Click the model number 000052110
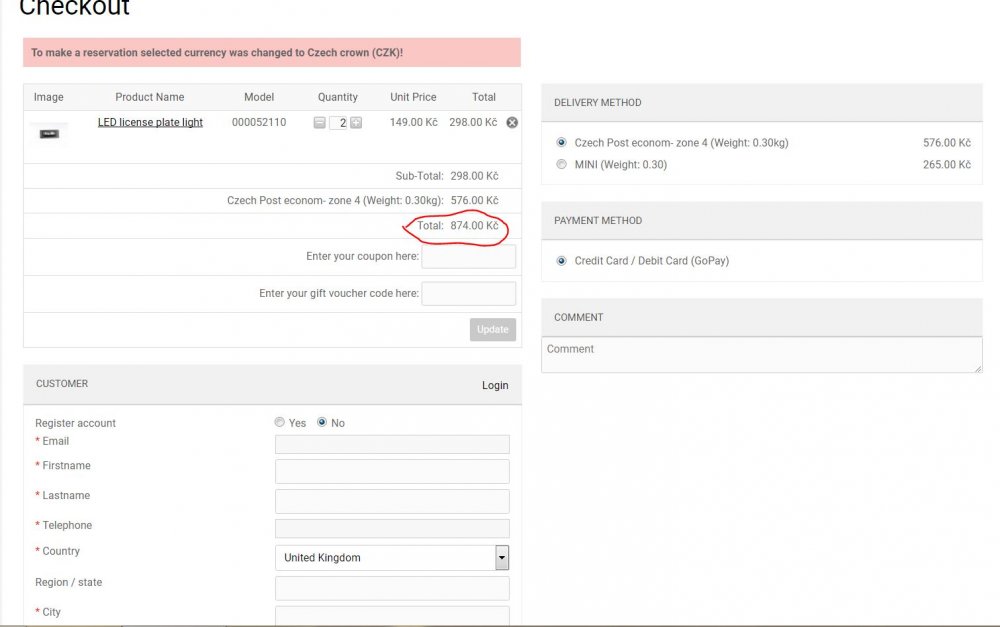The width and height of the screenshot is (1000, 627). point(259,122)
